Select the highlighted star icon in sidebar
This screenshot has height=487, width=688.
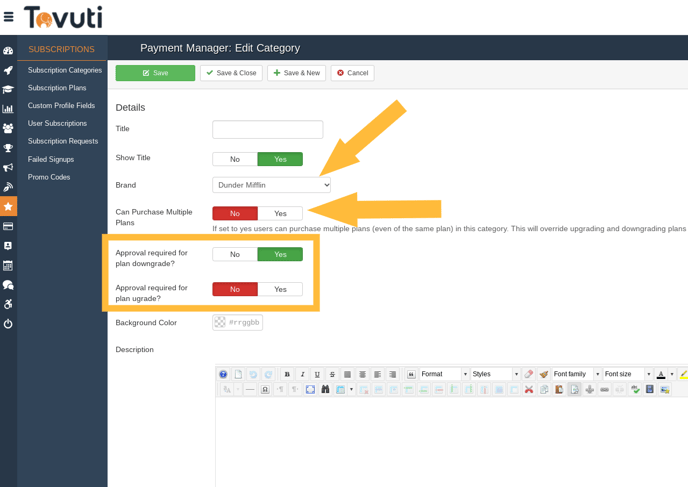[8, 206]
